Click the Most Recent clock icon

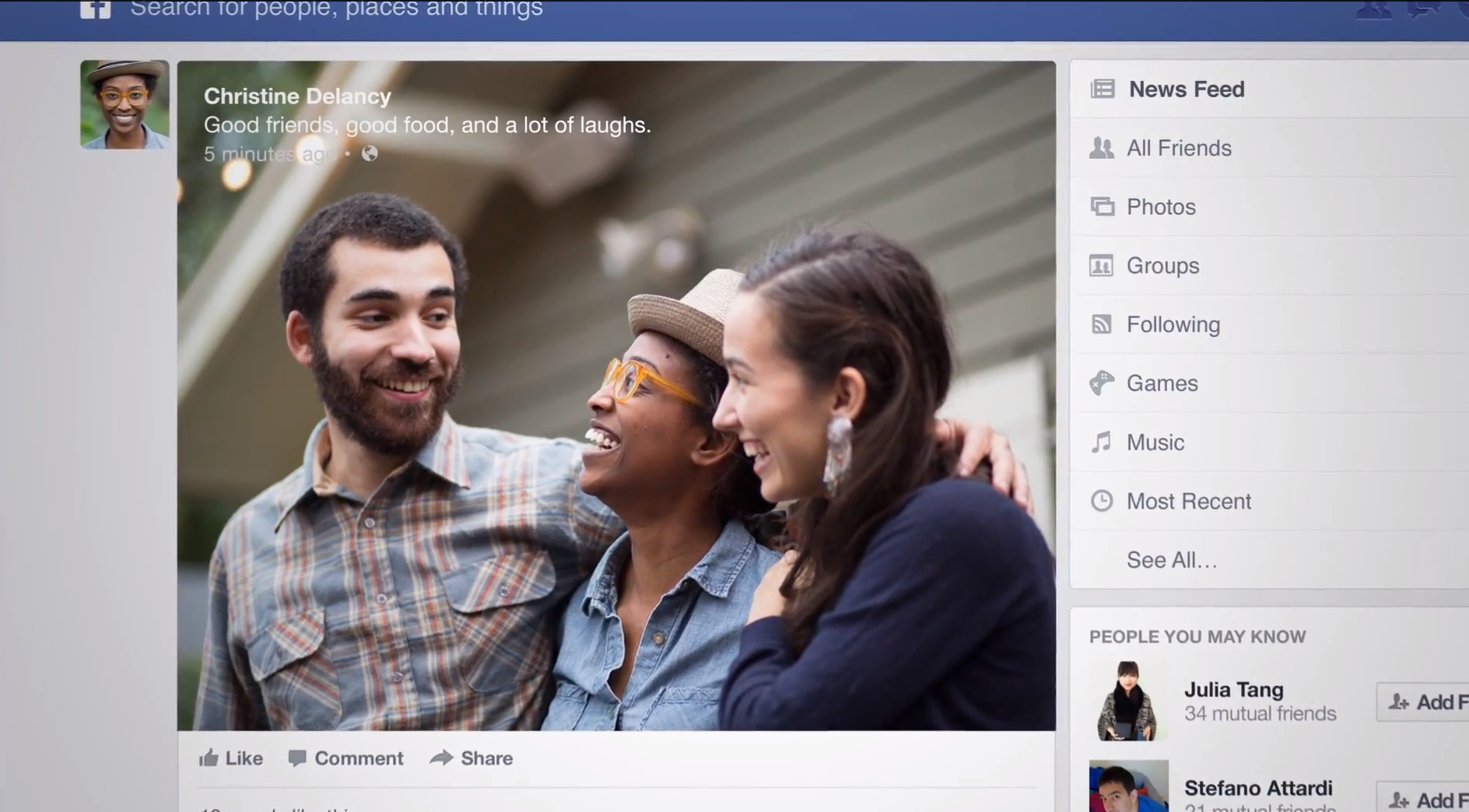(1102, 501)
